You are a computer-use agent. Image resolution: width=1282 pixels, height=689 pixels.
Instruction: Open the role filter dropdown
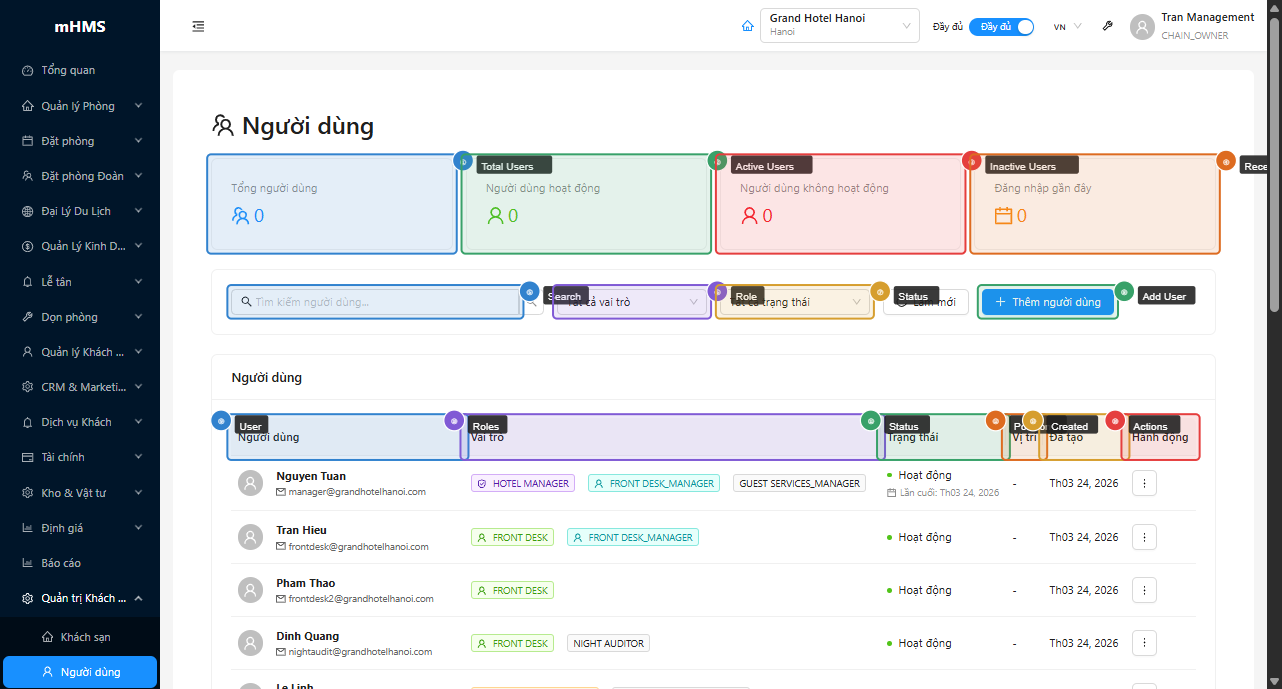pyautogui.click(x=632, y=302)
